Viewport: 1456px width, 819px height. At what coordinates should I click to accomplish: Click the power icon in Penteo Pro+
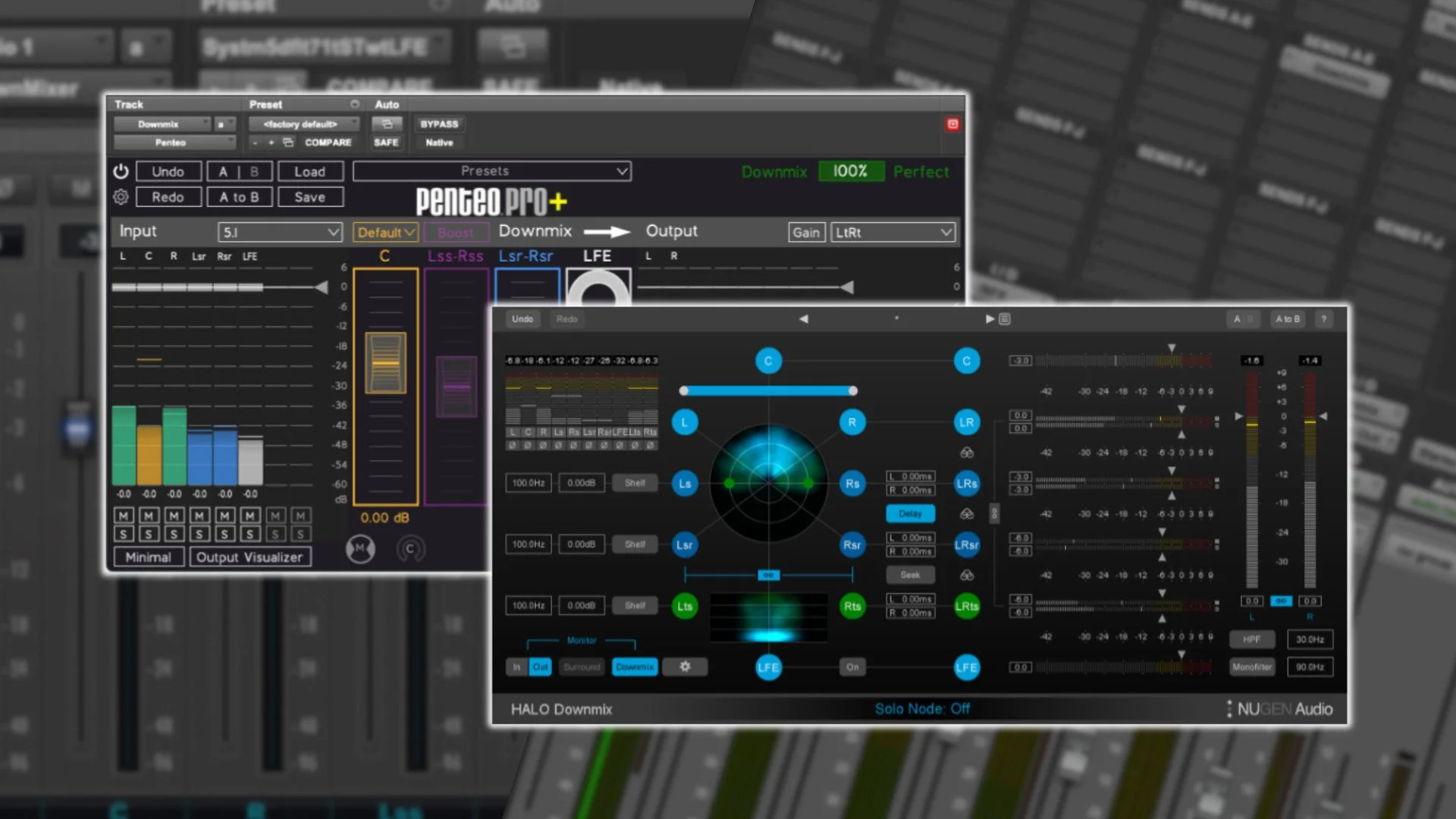coord(120,171)
